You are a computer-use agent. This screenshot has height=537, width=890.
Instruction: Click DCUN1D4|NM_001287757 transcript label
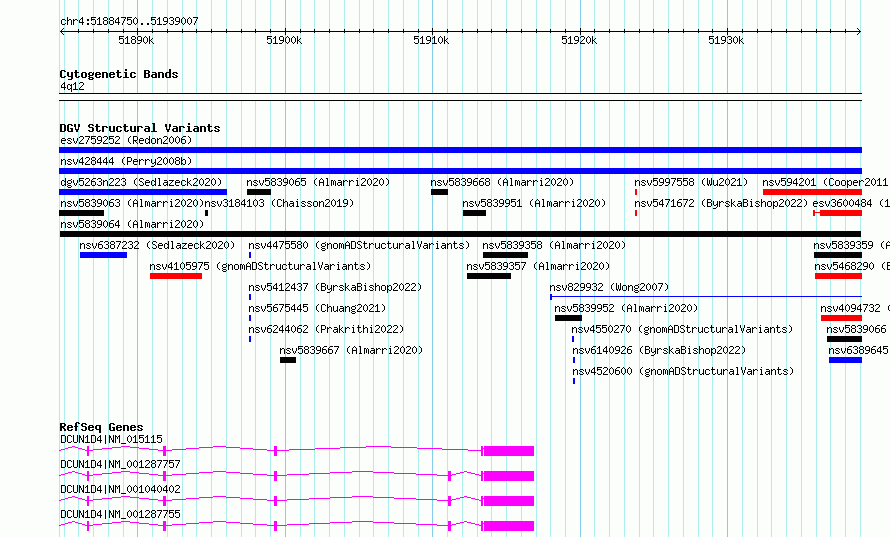tap(120, 464)
